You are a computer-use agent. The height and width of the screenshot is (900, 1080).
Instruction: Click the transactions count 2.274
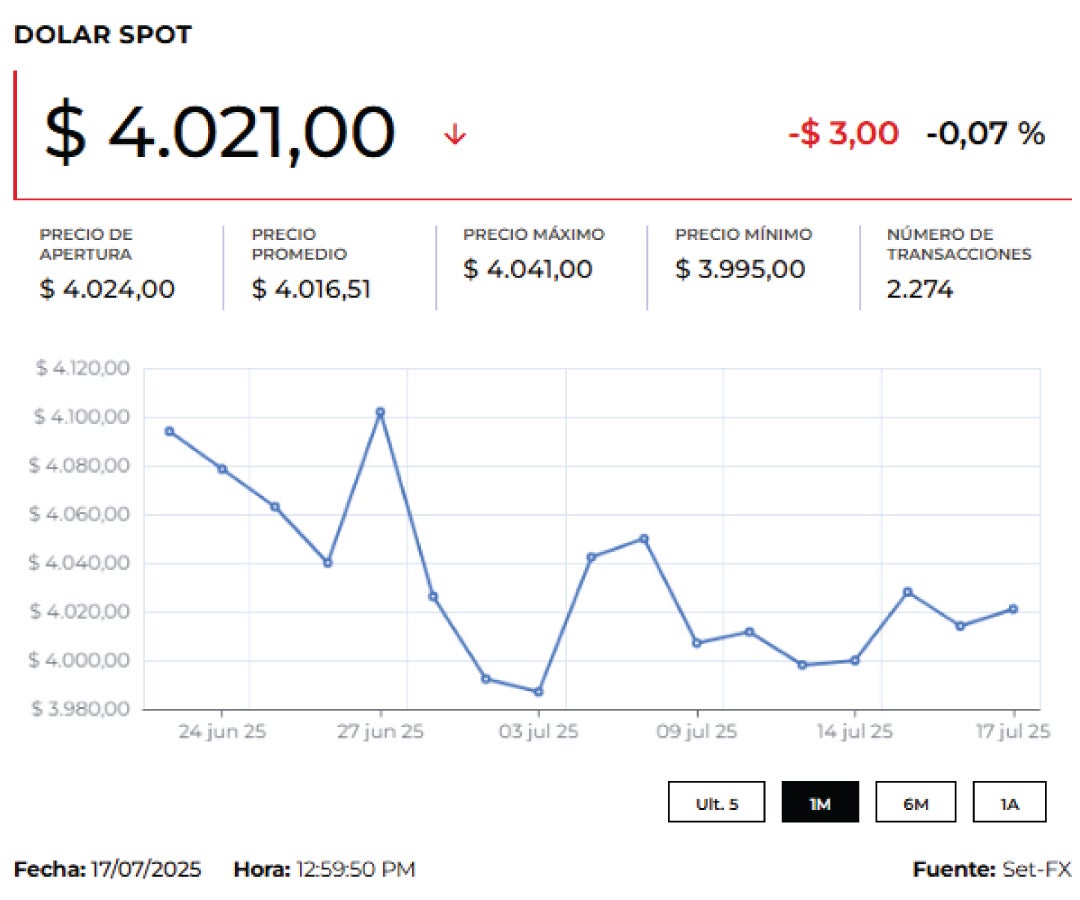pos(920,290)
